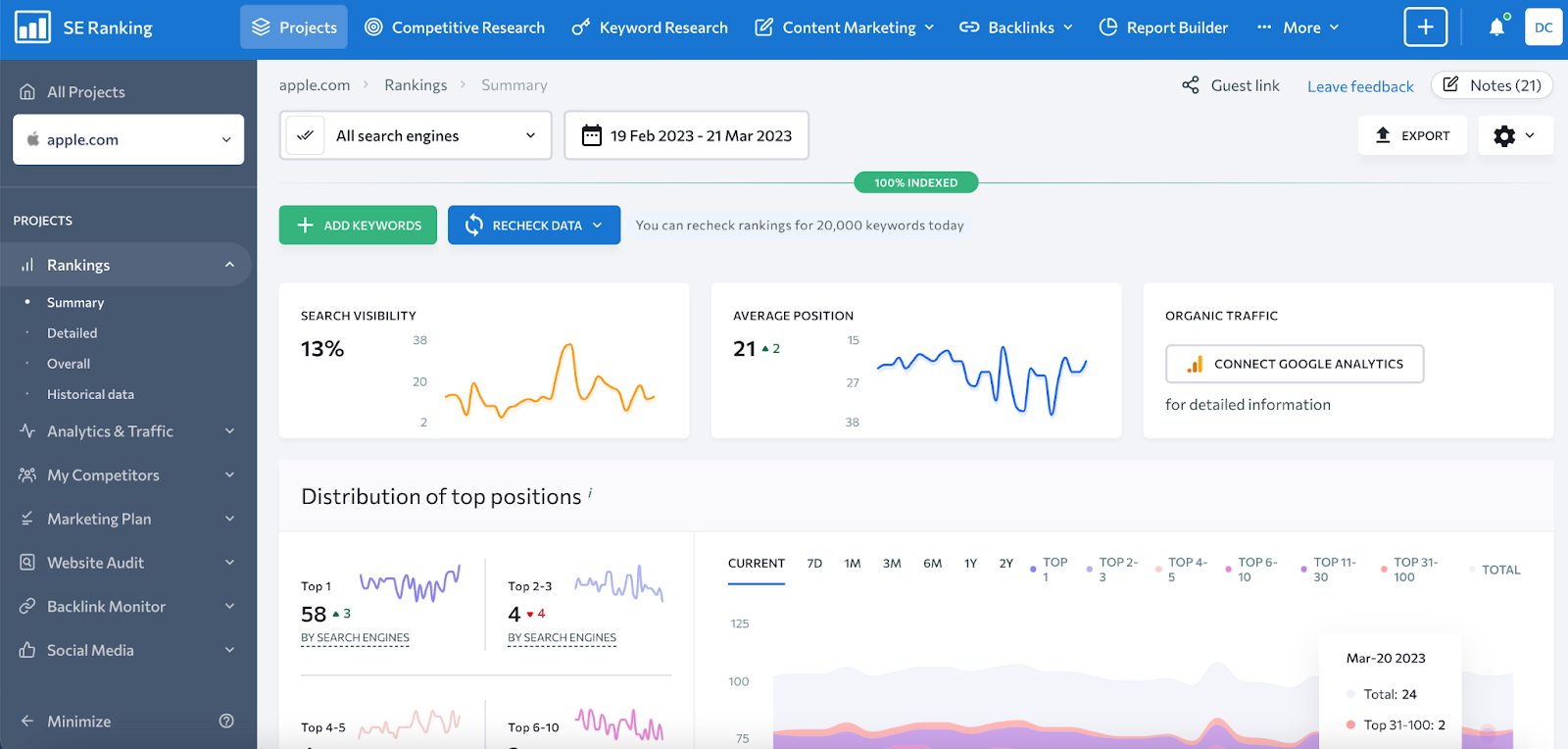The image size is (1568, 749).
Task: Click the EXPORT button
Action: pos(1412,135)
